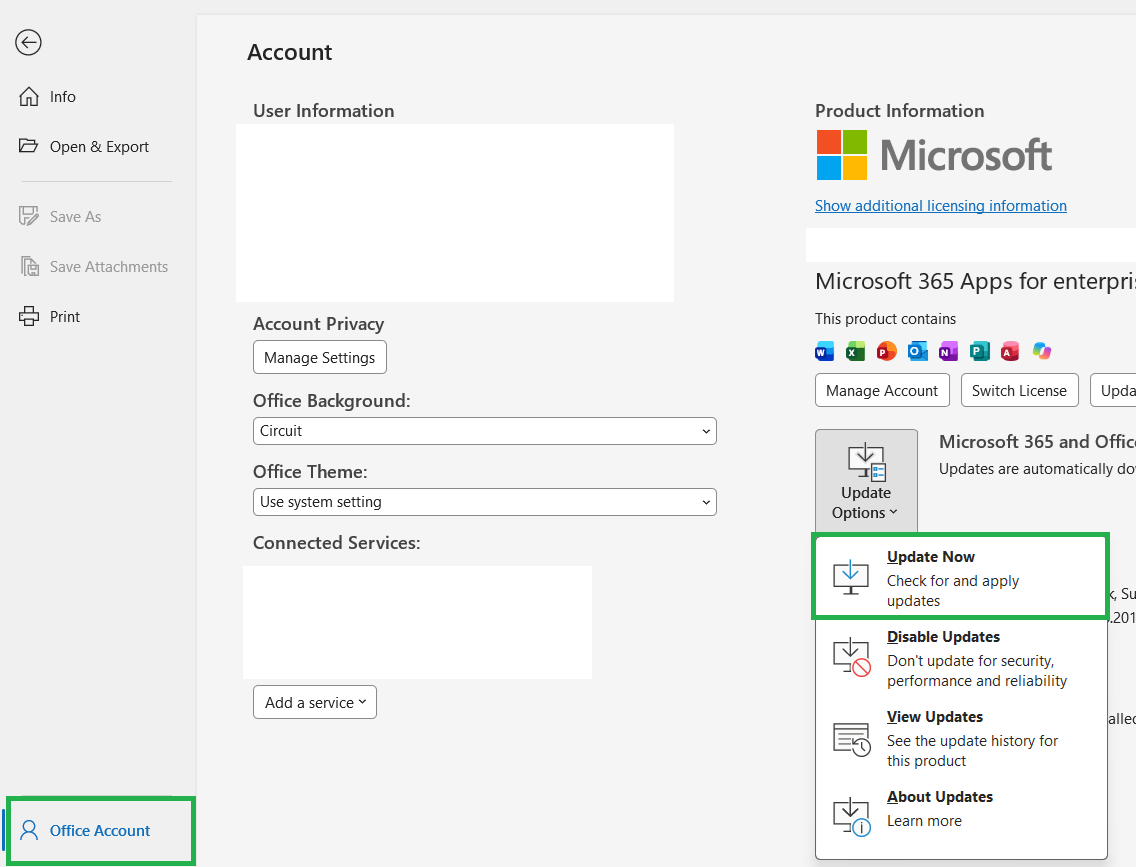Image resolution: width=1136 pixels, height=867 pixels.
Task: Click the Info home icon
Action: click(x=29, y=96)
